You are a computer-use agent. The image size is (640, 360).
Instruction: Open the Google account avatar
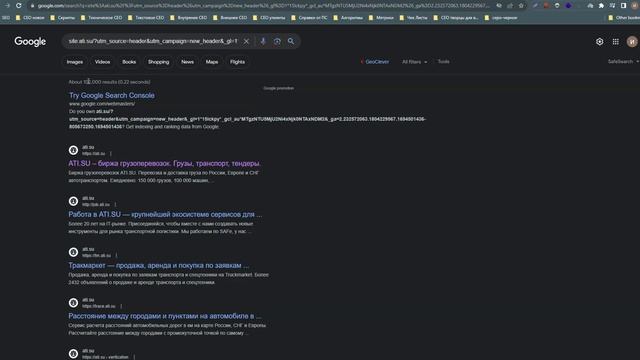[x=632, y=42]
